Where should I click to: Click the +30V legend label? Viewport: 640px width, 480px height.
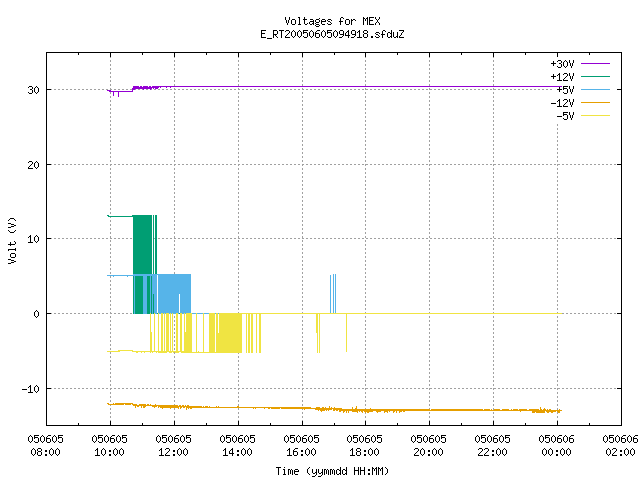click(562, 64)
